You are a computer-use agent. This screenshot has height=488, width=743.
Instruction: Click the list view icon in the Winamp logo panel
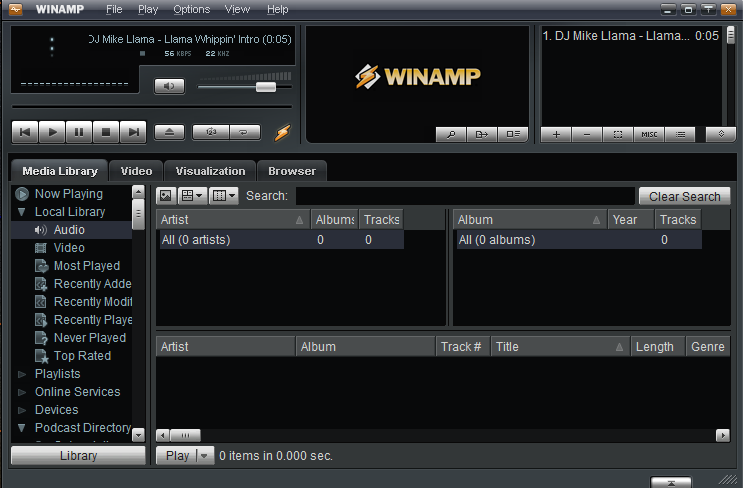click(513, 135)
